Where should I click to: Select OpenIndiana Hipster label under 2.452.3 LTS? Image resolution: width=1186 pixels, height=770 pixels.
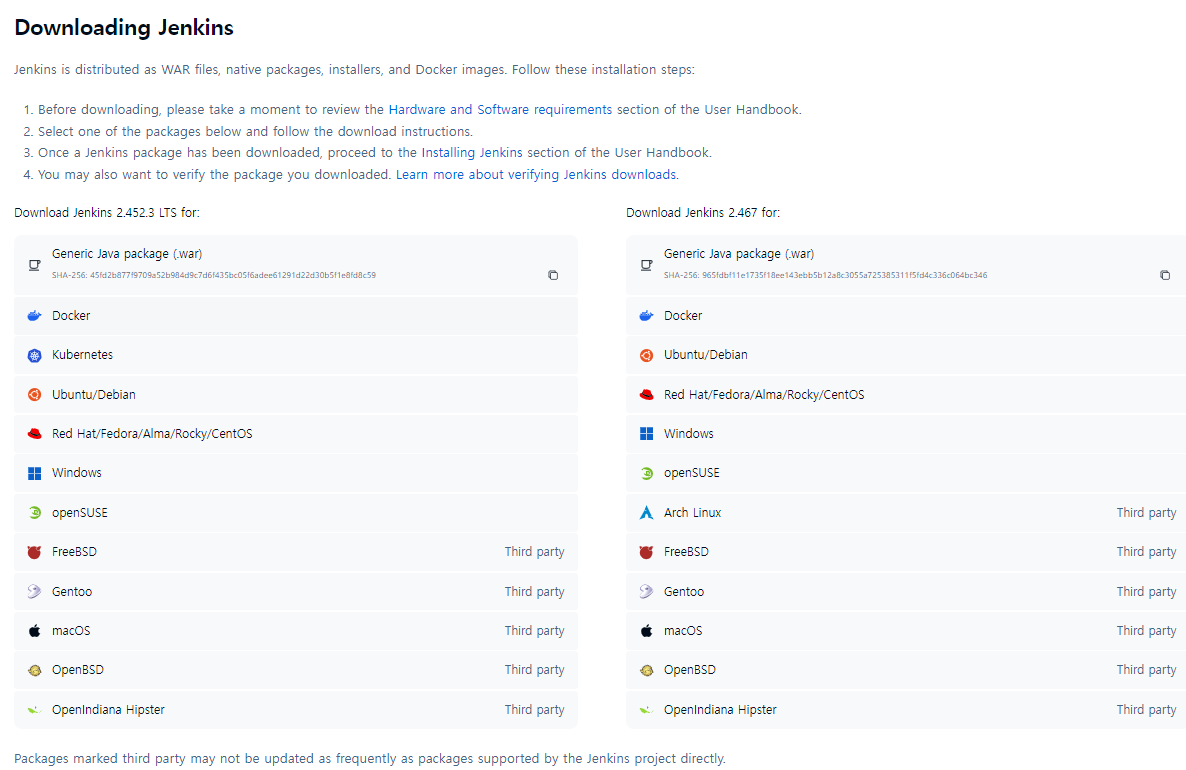point(108,709)
